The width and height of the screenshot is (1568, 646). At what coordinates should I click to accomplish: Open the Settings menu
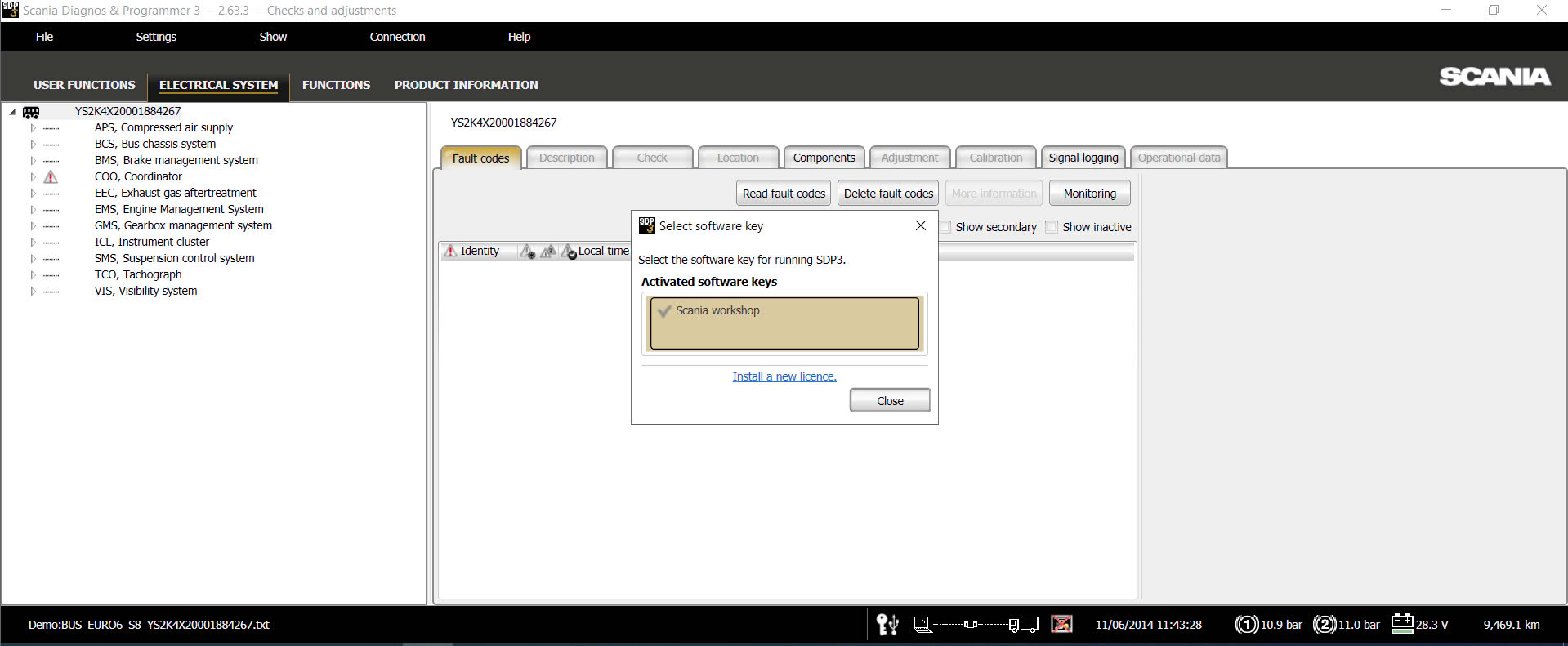click(x=156, y=37)
